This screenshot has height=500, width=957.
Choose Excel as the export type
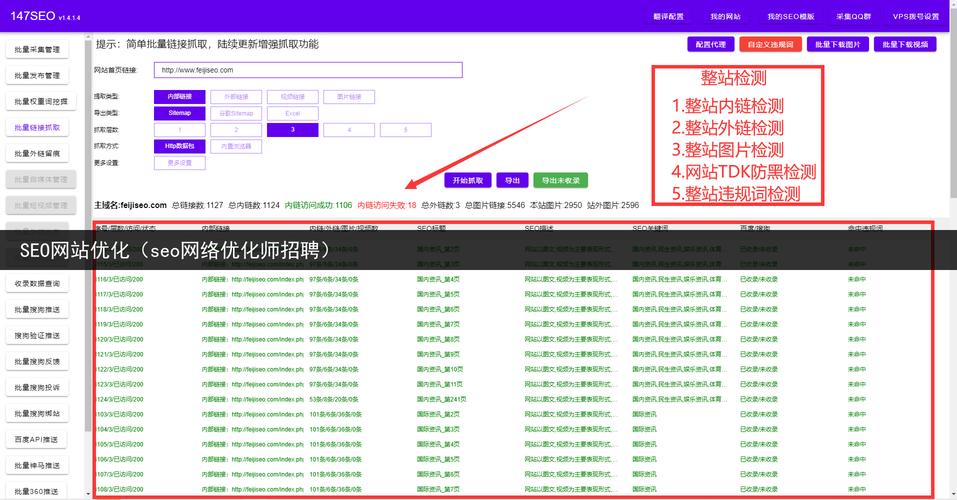coord(292,113)
